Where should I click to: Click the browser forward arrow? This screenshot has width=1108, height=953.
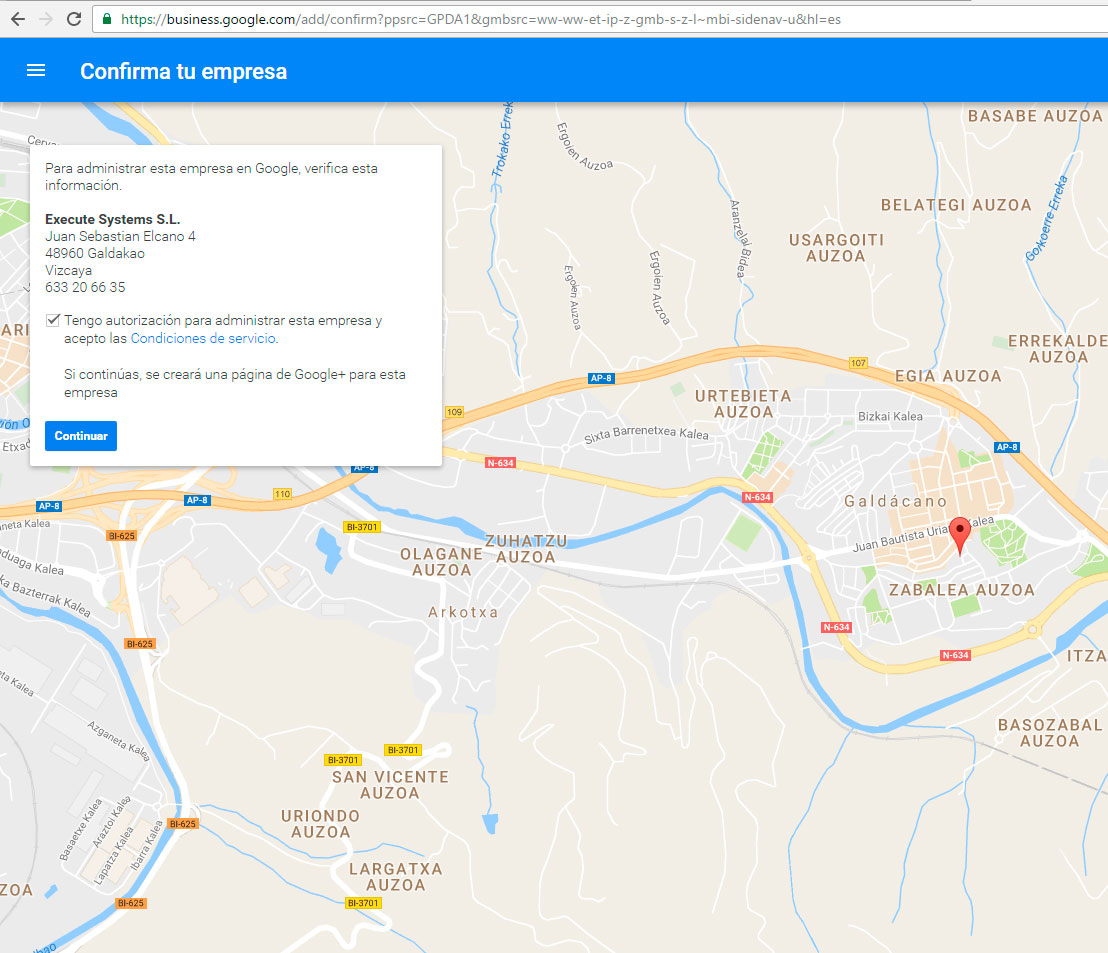46,19
